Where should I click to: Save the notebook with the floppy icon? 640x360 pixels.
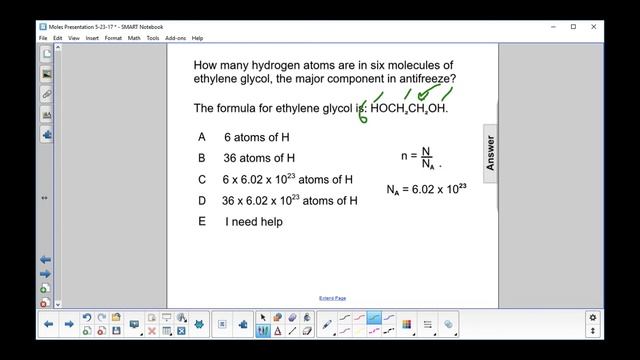click(116, 331)
